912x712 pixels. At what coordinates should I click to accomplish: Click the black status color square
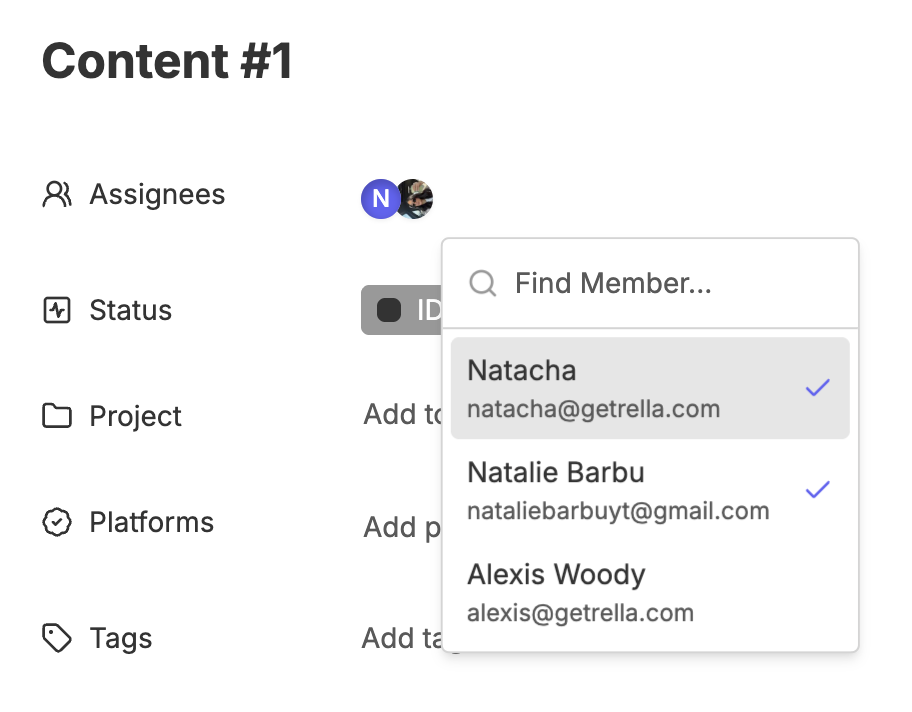click(x=389, y=310)
